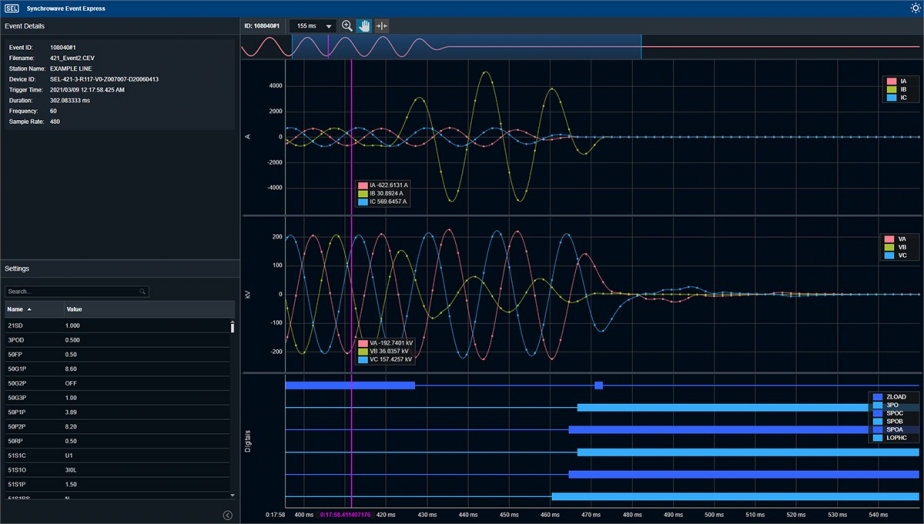Toggle IA current trace in legend
The width and height of the screenshot is (924, 524).
click(902, 81)
